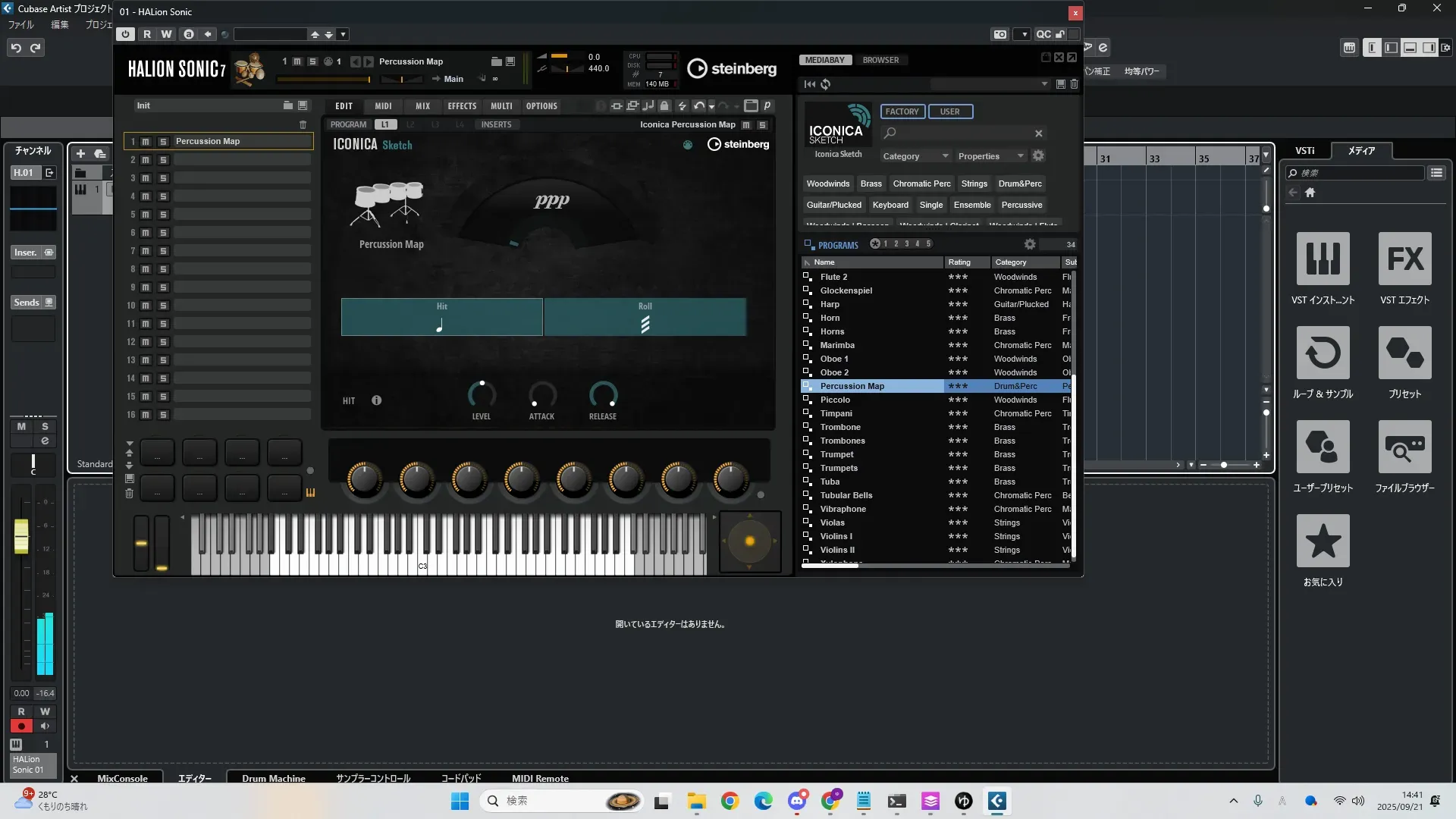Screen dimensions: 1456x819
Task: Mute slot 1 Percussion Map
Action: pos(146,142)
